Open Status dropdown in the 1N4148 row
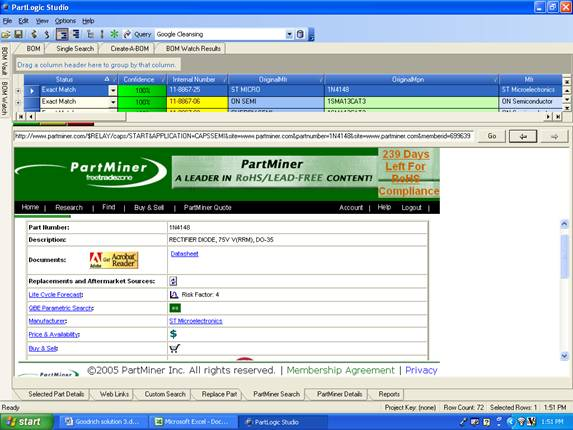 click(x=113, y=90)
